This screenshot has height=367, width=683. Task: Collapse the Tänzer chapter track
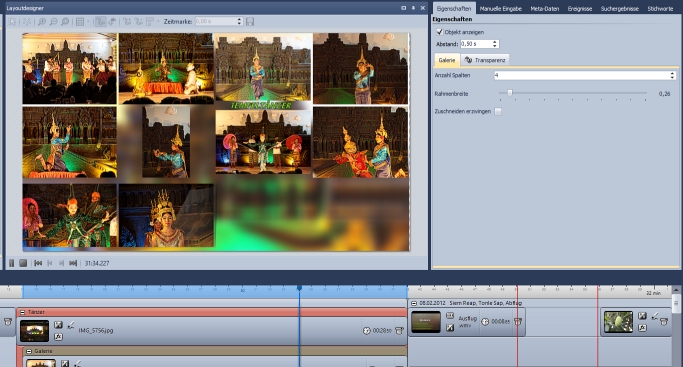click(x=23, y=312)
